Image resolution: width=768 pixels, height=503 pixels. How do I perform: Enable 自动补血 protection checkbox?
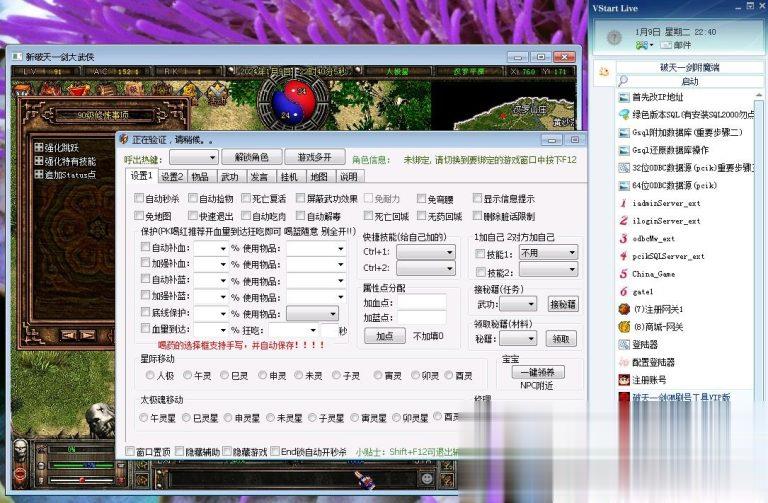coord(145,247)
